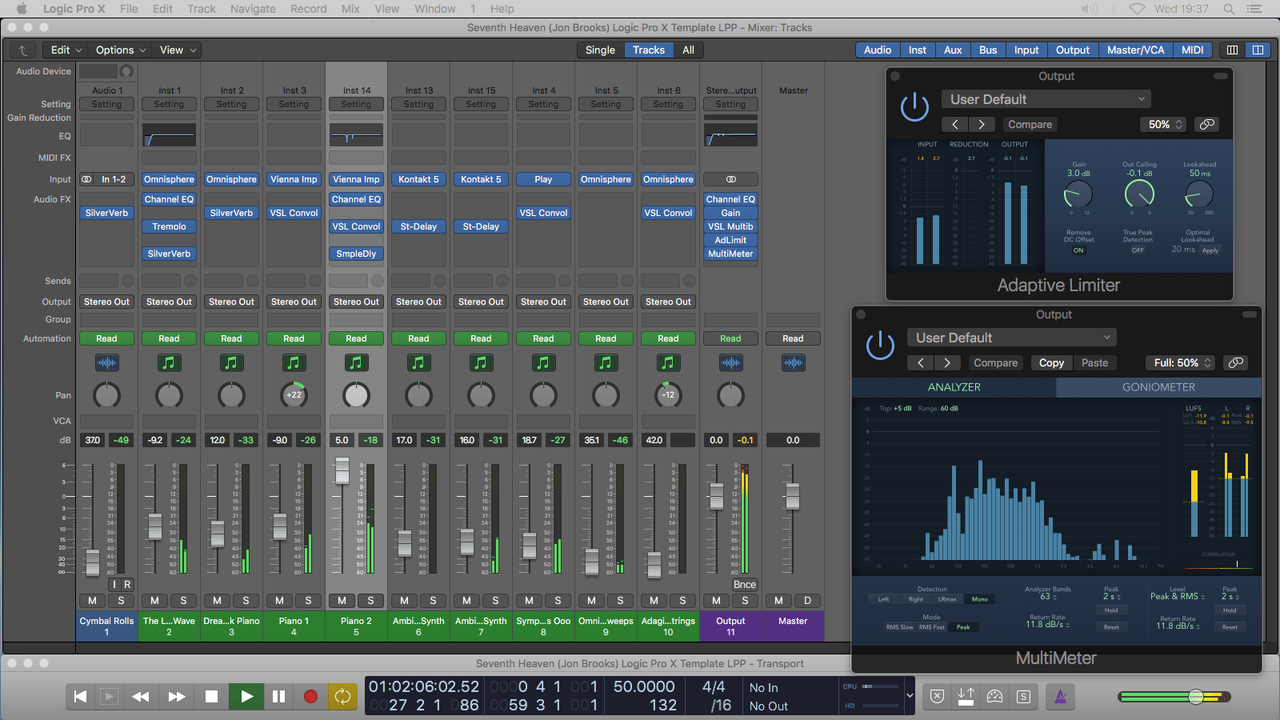Solo the Dream Piano channel 3
This screenshot has width=1280, height=720.
click(246, 600)
